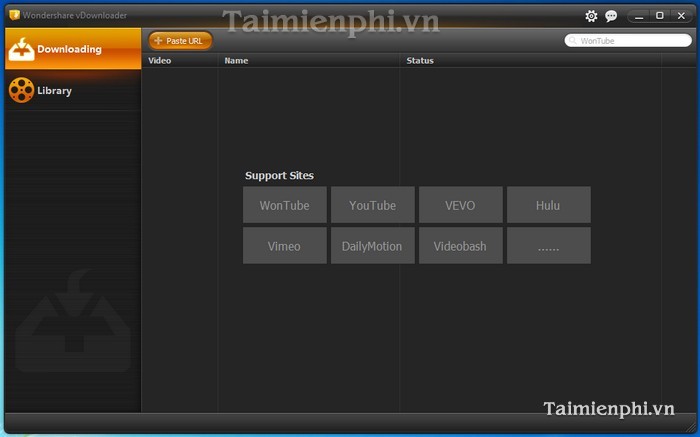Click the Library film reel icon
This screenshot has height=437, width=700.
(21, 90)
